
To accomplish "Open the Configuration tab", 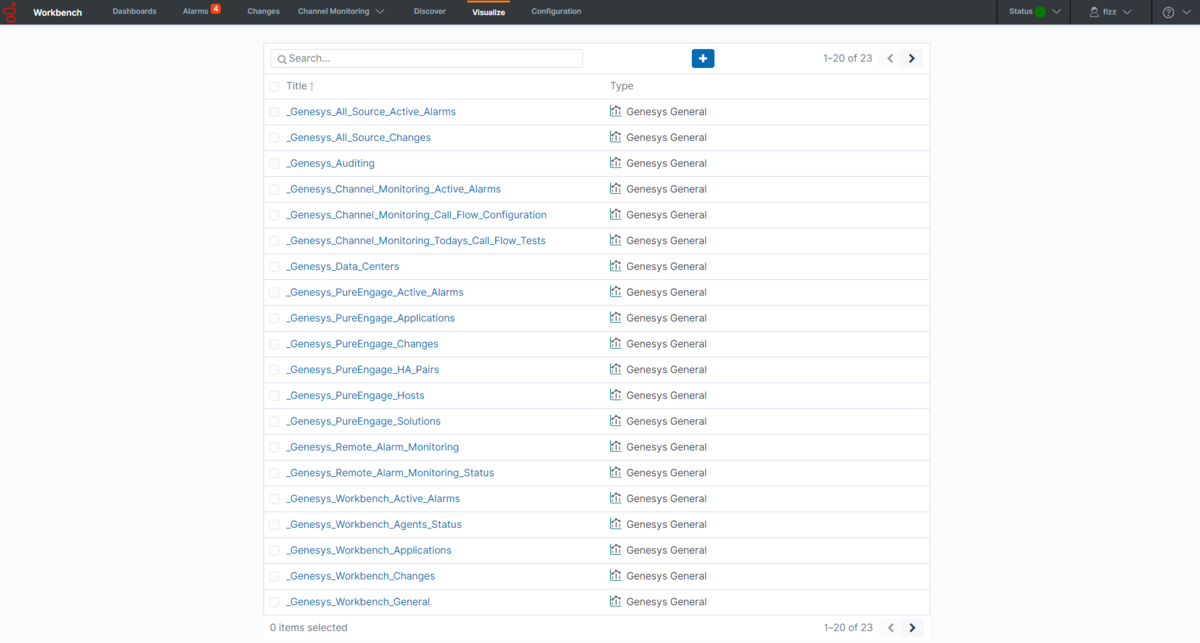I will (x=556, y=12).
